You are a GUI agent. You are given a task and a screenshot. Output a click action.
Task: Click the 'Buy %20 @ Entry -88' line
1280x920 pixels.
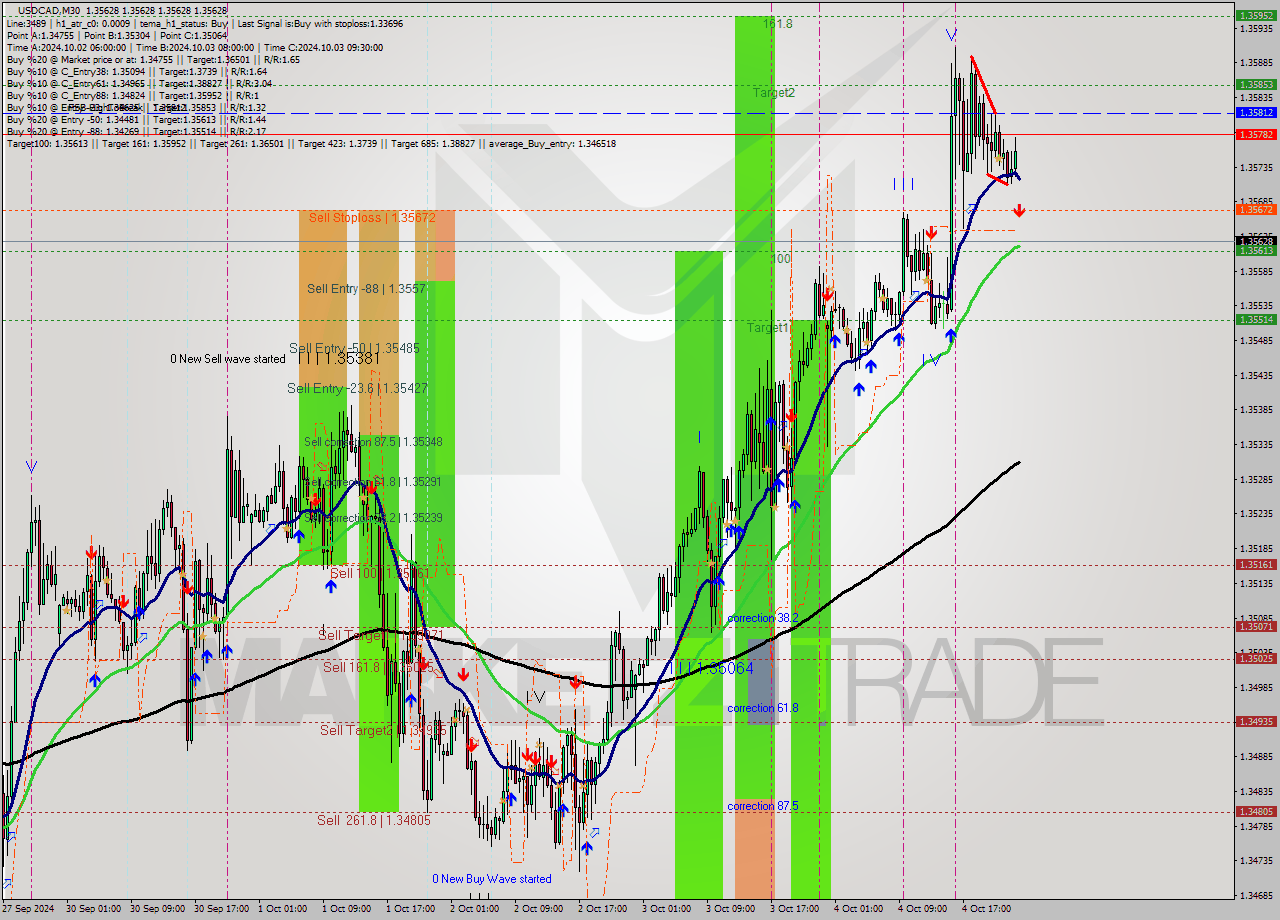pyautogui.click(x=135, y=131)
